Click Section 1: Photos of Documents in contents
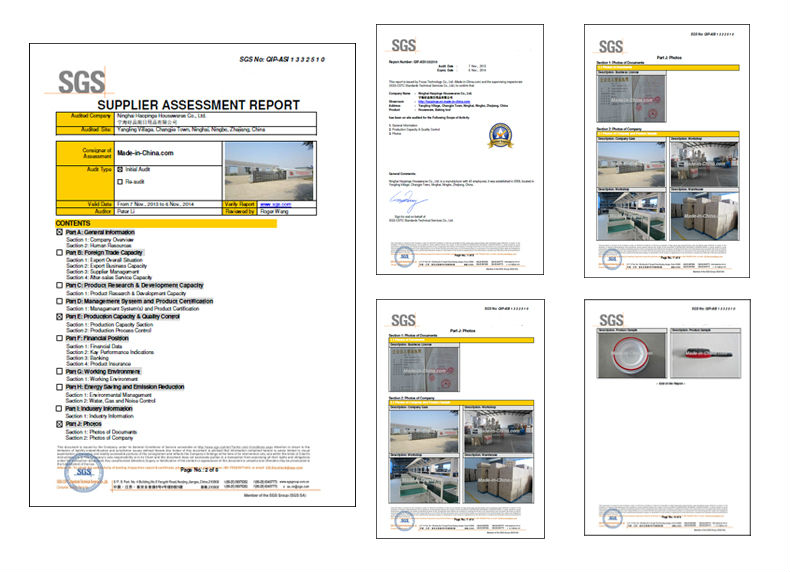 click(101, 432)
